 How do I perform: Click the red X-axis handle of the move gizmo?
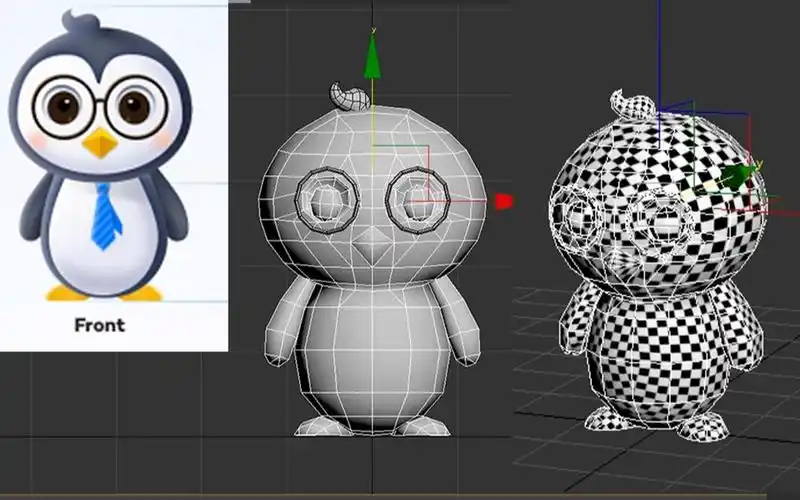coord(504,201)
